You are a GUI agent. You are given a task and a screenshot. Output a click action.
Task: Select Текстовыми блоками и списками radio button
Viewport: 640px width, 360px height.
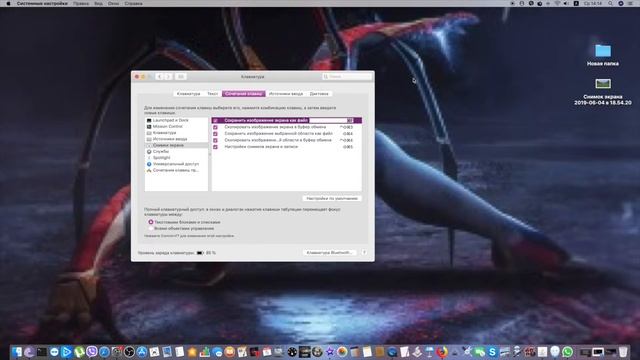click(151, 222)
